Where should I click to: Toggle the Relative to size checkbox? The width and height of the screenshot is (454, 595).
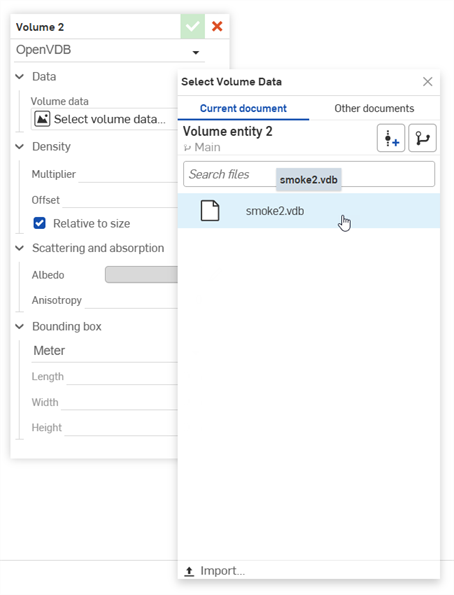point(39,223)
